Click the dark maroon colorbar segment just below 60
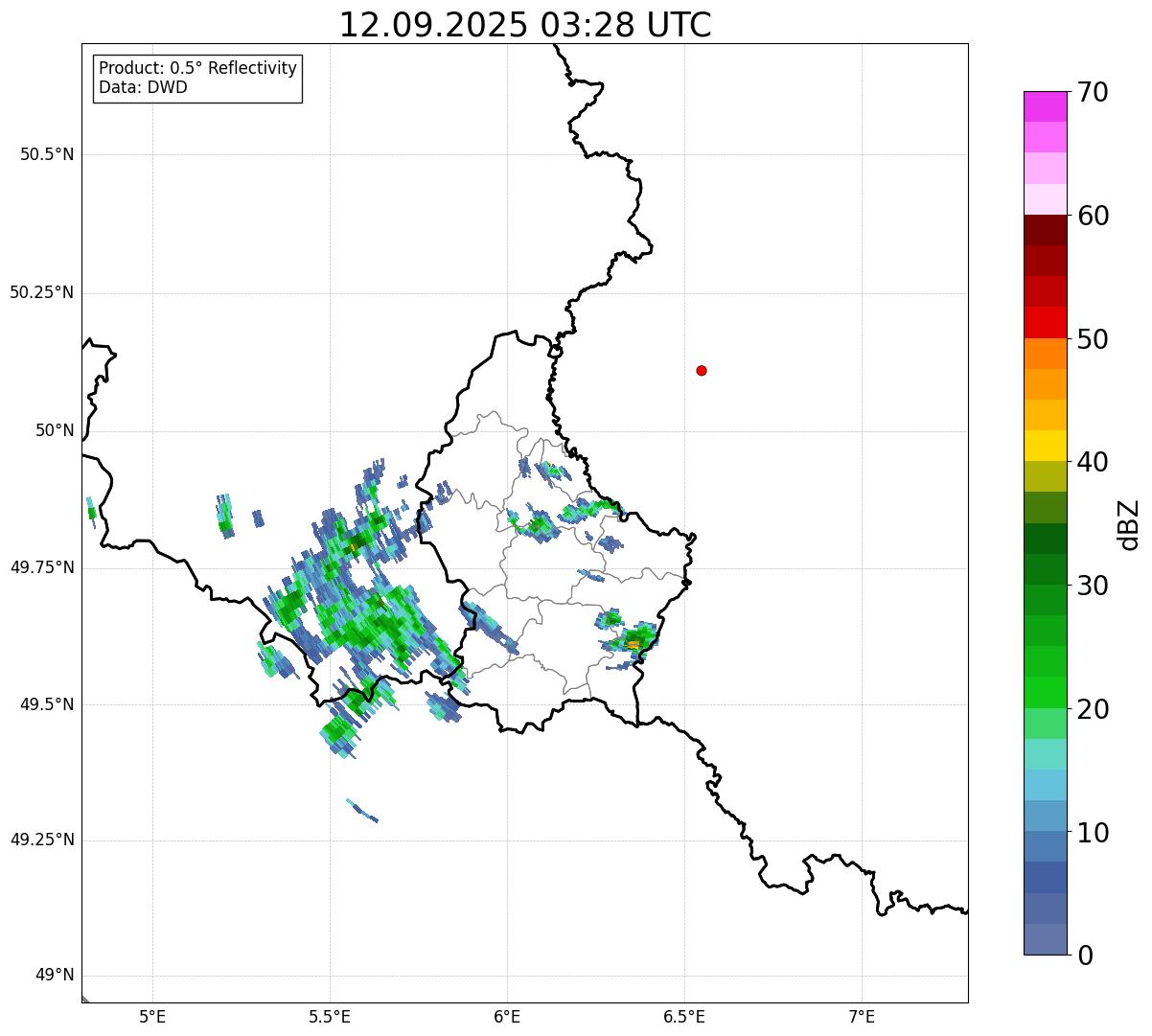 (1046, 230)
